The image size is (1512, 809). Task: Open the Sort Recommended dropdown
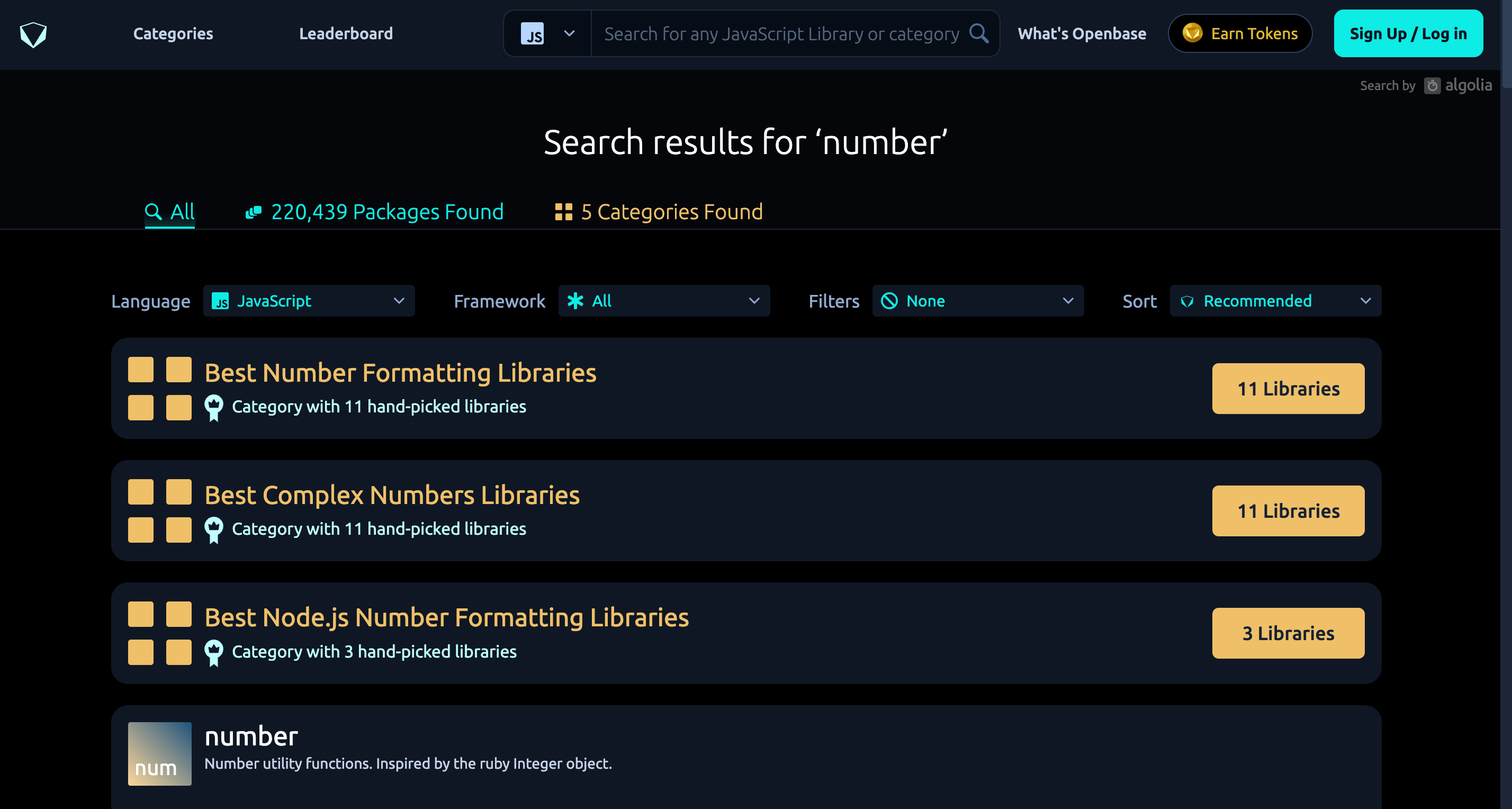1275,301
